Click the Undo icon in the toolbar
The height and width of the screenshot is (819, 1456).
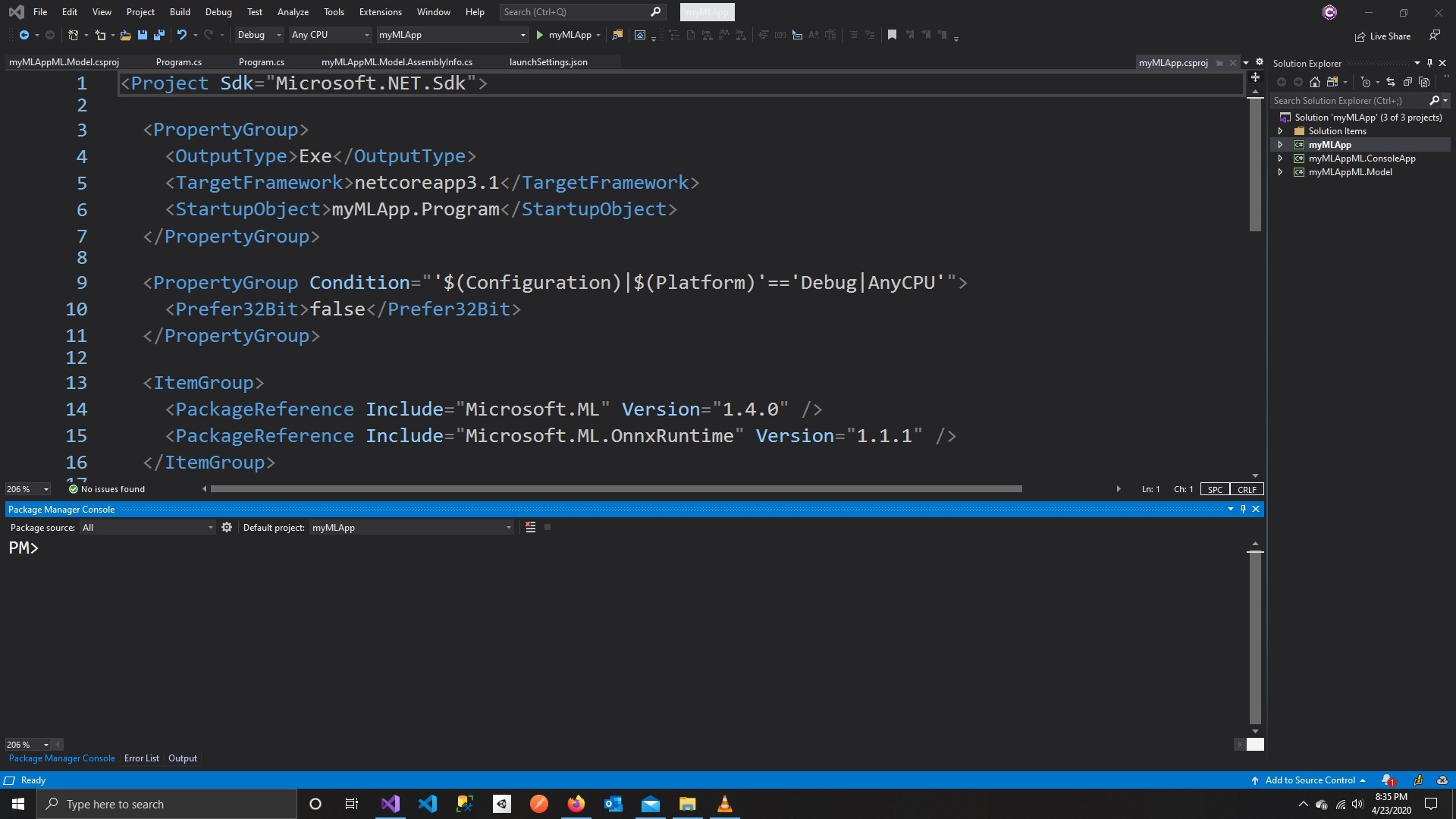(183, 35)
